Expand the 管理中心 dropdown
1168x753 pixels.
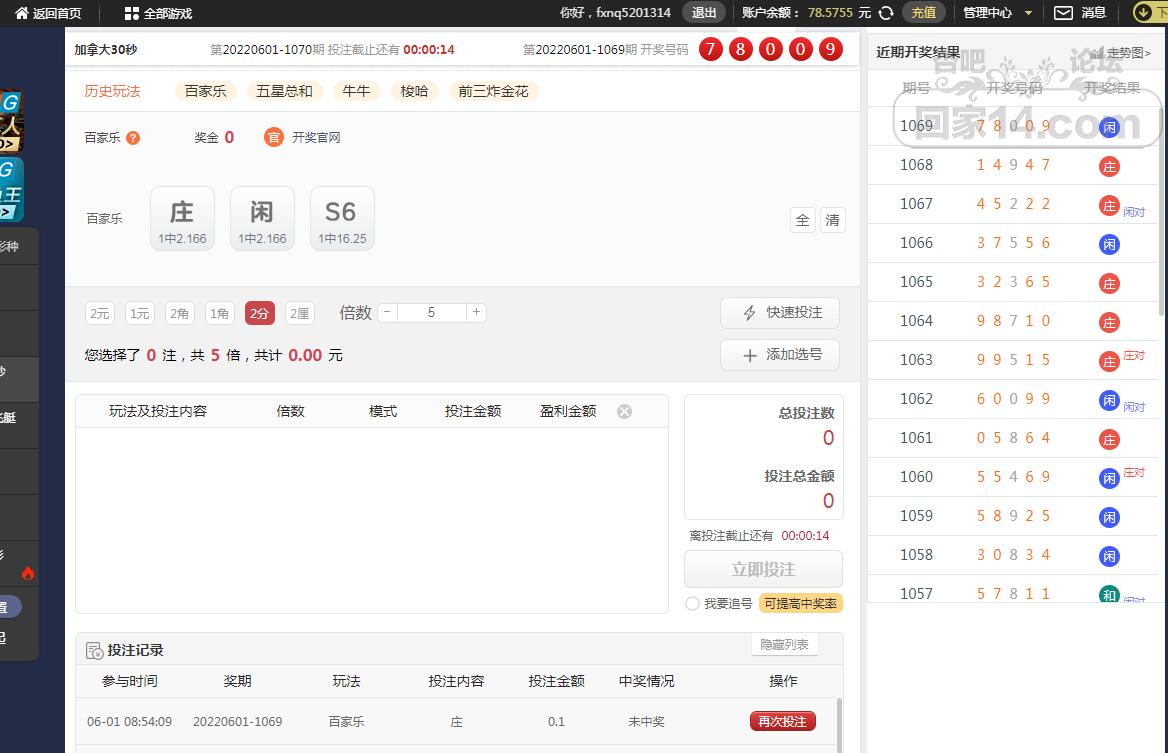click(x=997, y=13)
